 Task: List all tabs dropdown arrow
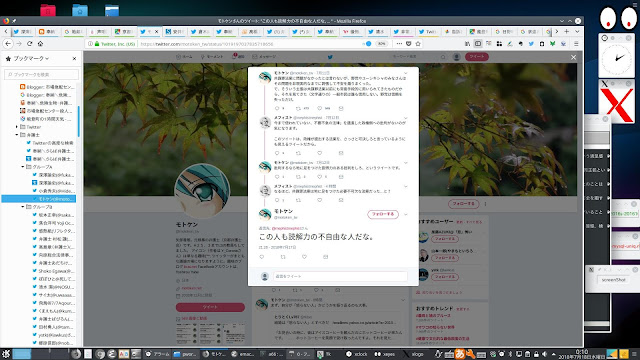577,31
